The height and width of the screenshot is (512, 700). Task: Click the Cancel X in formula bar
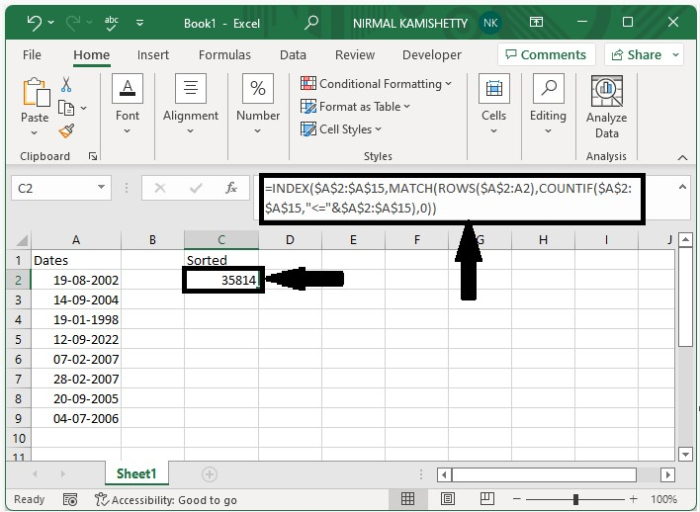(160, 188)
